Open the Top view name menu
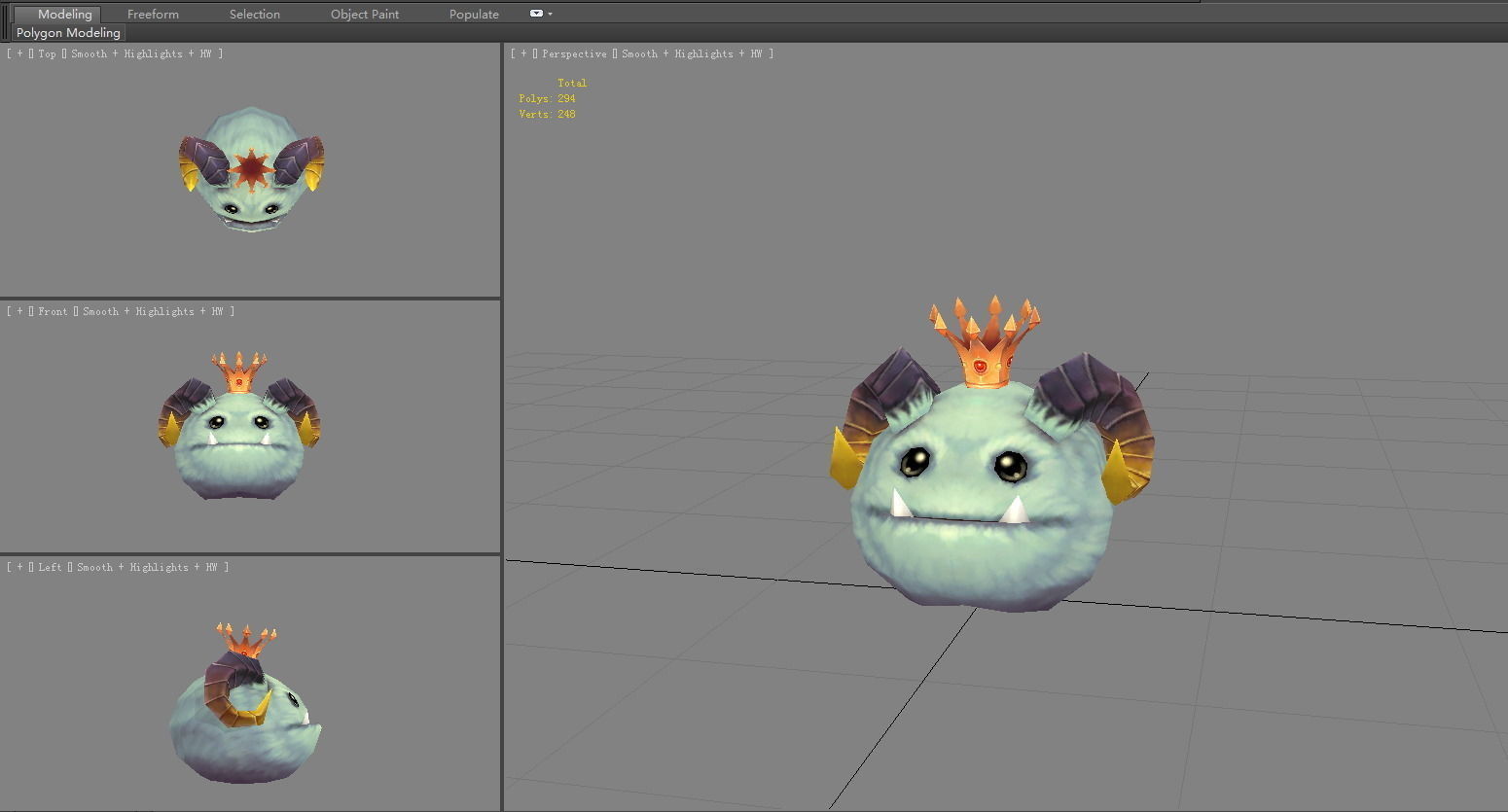1508x812 pixels. point(47,54)
